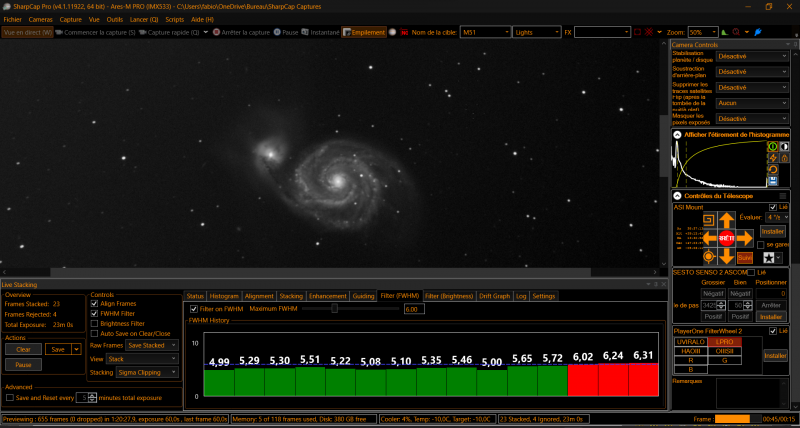Click the left arrow on telescope control pad
The image size is (800, 428).
pyautogui.click(x=710, y=238)
